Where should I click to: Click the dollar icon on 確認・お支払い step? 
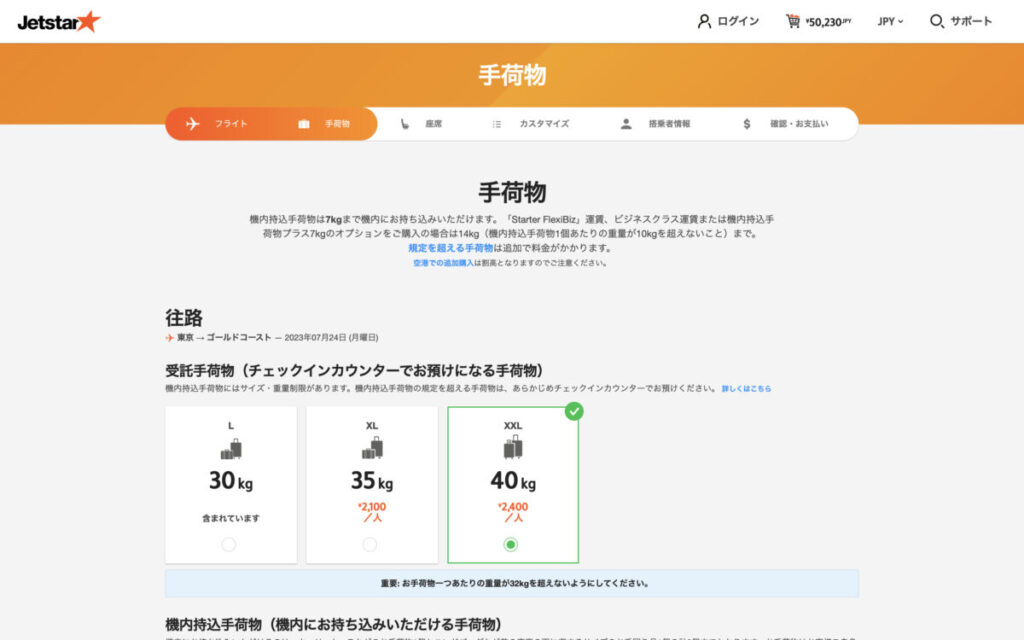coord(745,124)
